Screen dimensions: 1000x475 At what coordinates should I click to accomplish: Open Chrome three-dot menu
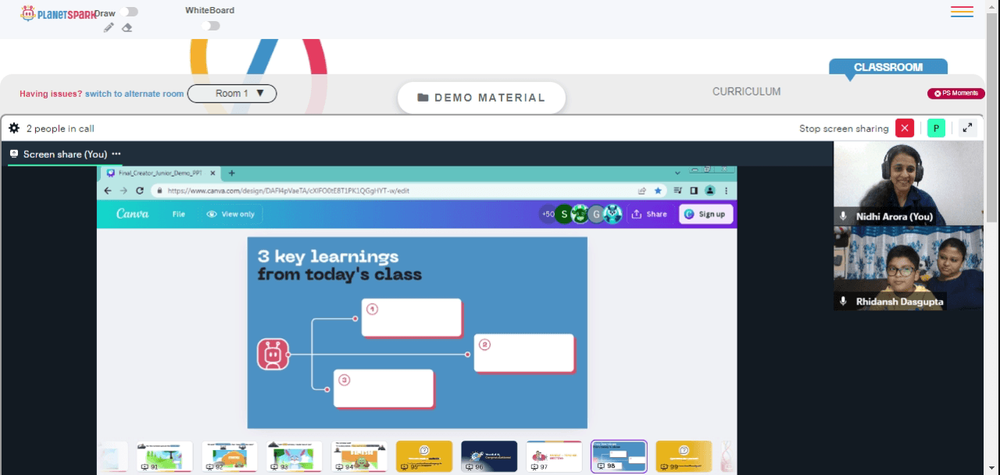tap(726, 191)
